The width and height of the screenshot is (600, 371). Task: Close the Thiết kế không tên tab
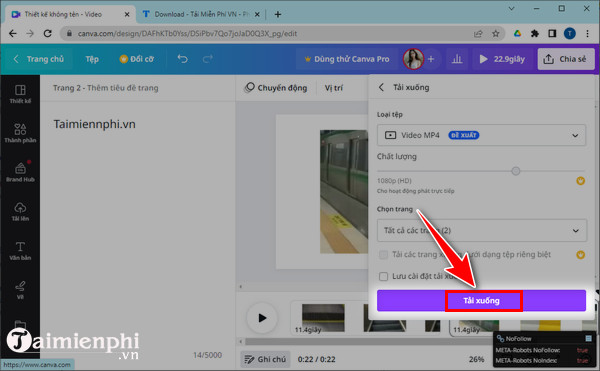(127, 15)
